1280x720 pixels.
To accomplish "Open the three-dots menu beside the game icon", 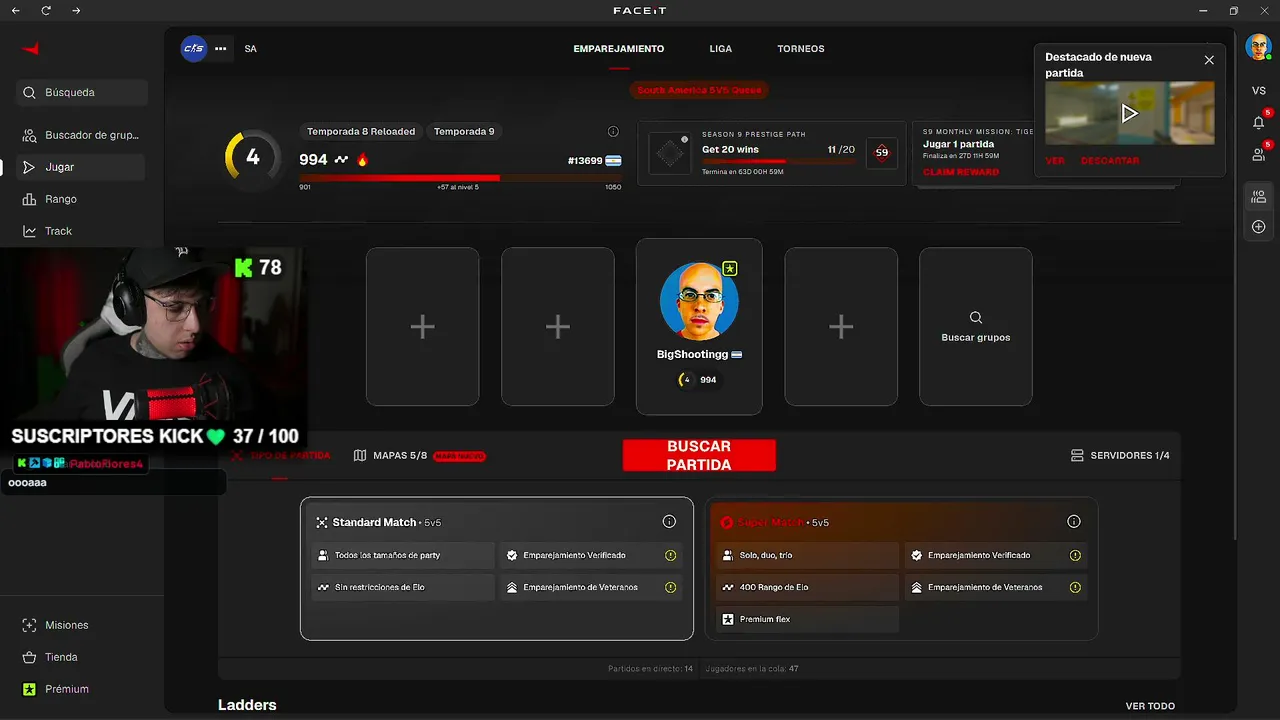I will [x=221, y=48].
